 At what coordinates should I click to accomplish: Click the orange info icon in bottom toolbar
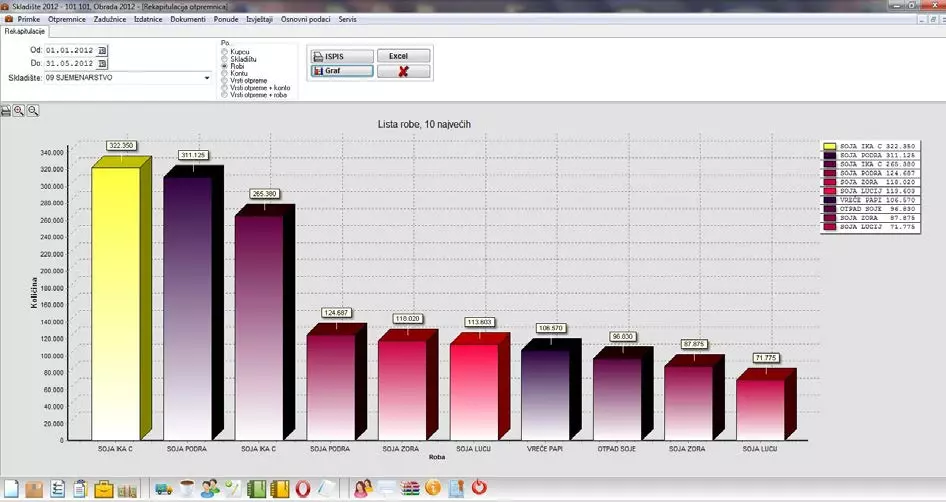[x=433, y=489]
